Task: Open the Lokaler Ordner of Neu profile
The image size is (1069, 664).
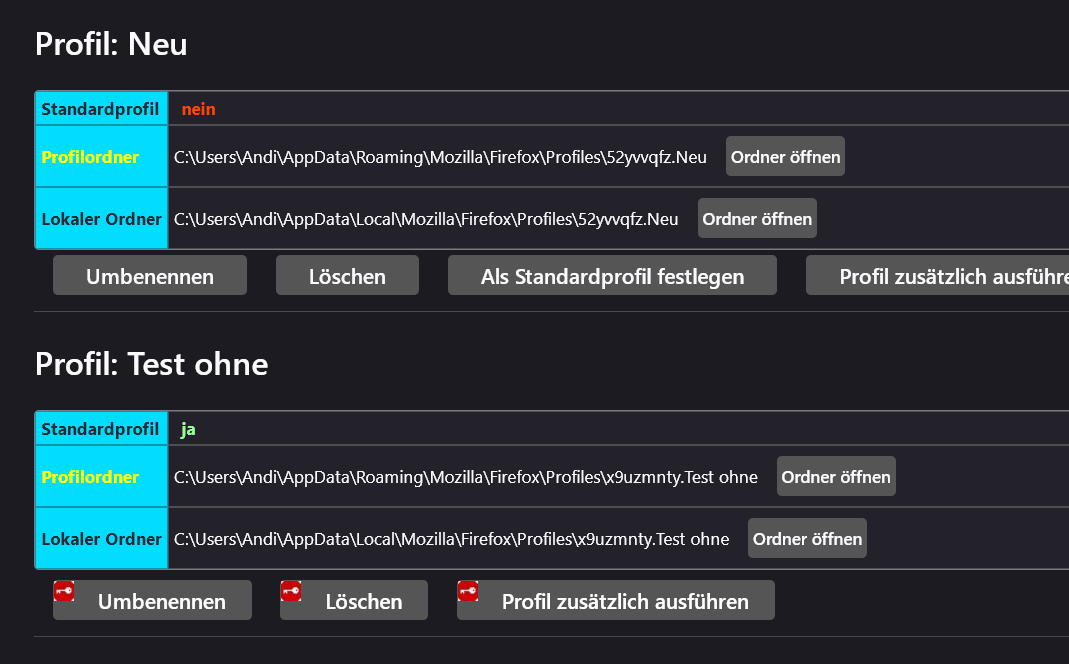Action: (x=757, y=219)
